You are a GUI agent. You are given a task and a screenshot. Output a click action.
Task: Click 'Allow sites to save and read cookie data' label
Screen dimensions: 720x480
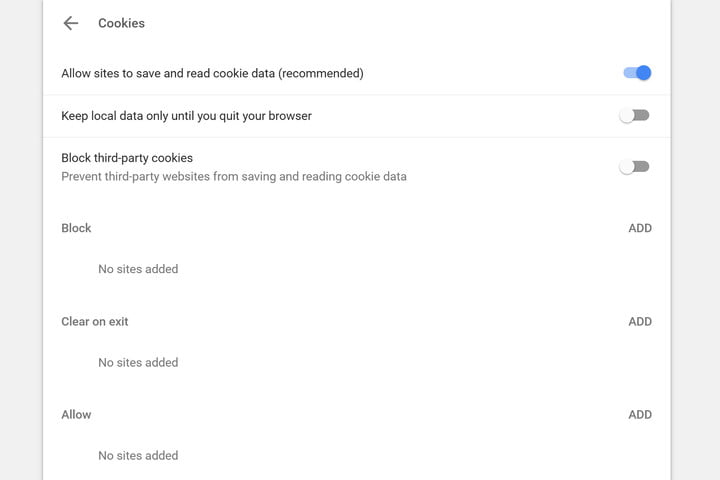click(x=212, y=73)
